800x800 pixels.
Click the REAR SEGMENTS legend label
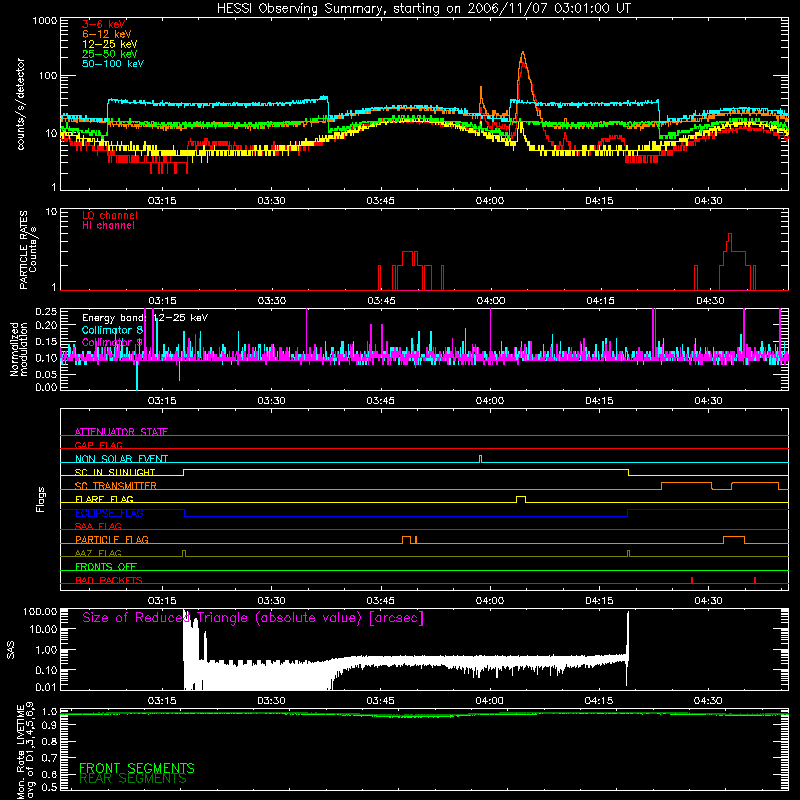click(133, 779)
